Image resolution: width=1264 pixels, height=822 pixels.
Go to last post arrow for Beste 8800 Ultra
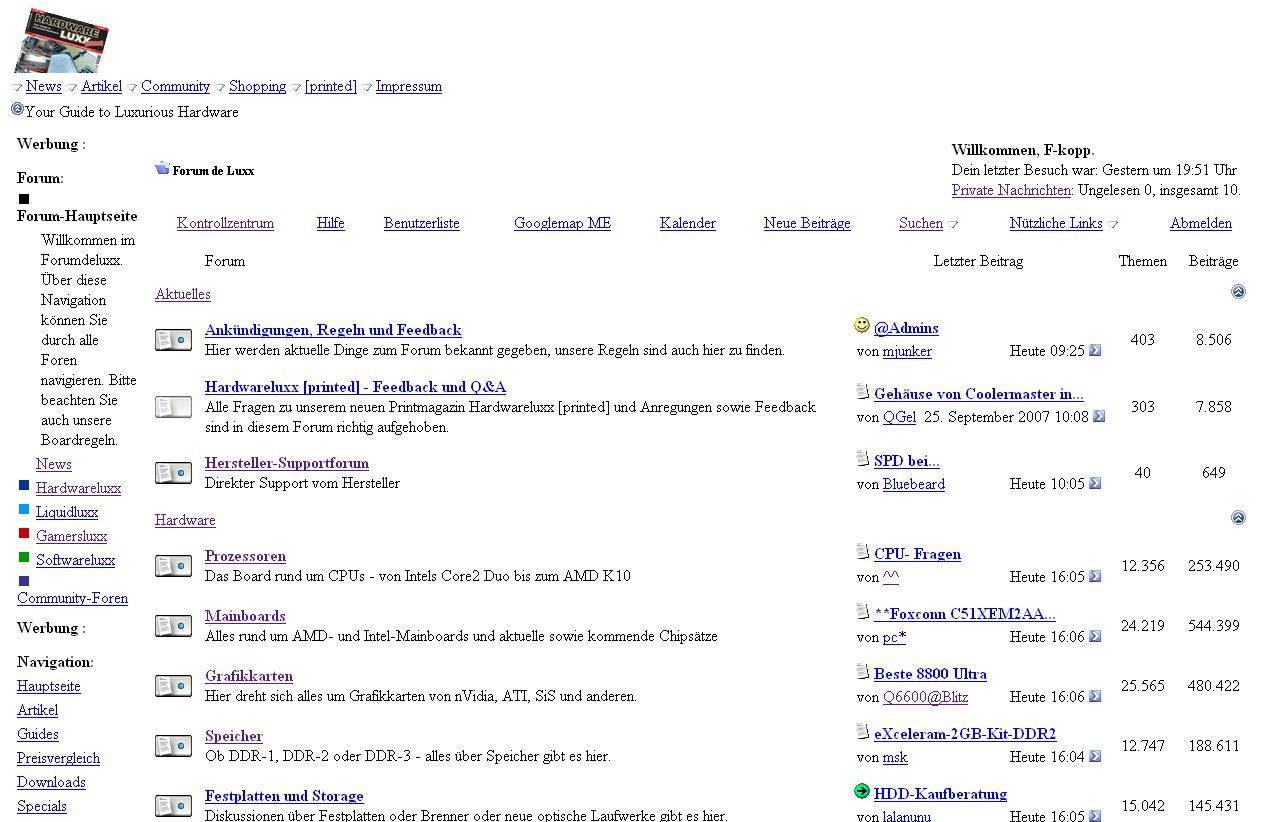tap(1095, 696)
